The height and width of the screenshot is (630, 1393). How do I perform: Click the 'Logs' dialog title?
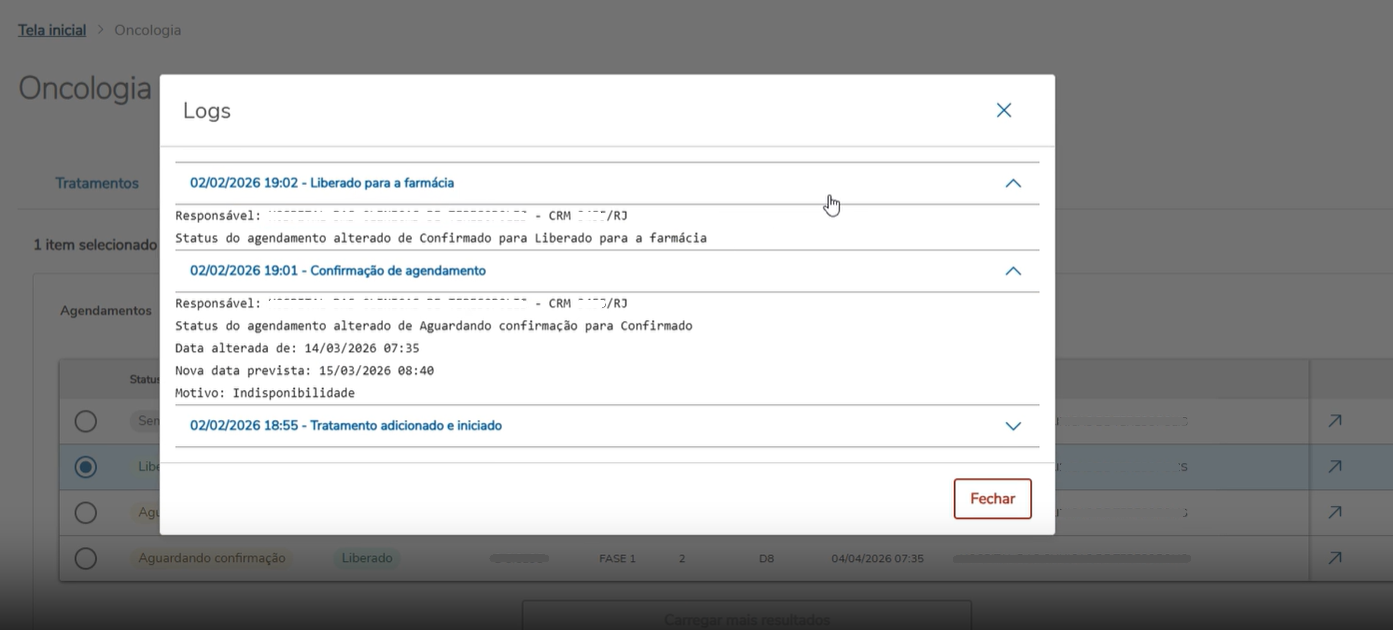[207, 111]
